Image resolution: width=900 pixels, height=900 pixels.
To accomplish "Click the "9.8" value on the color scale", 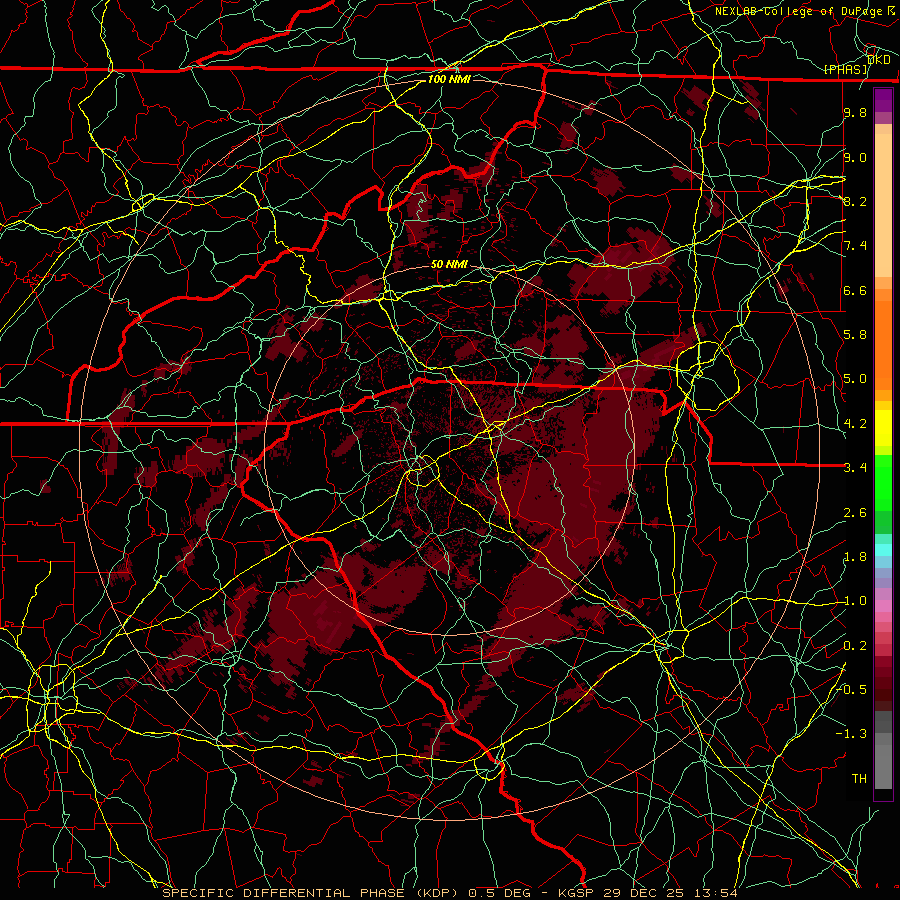I will (x=855, y=113).
